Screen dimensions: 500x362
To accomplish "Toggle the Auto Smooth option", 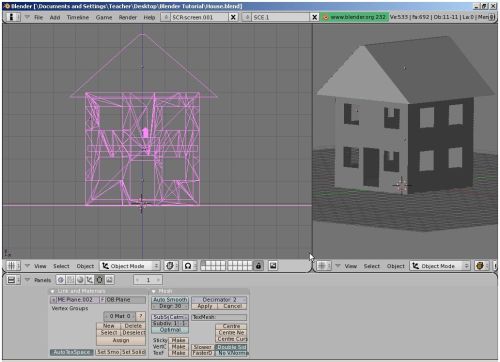I will pos(170,300).
